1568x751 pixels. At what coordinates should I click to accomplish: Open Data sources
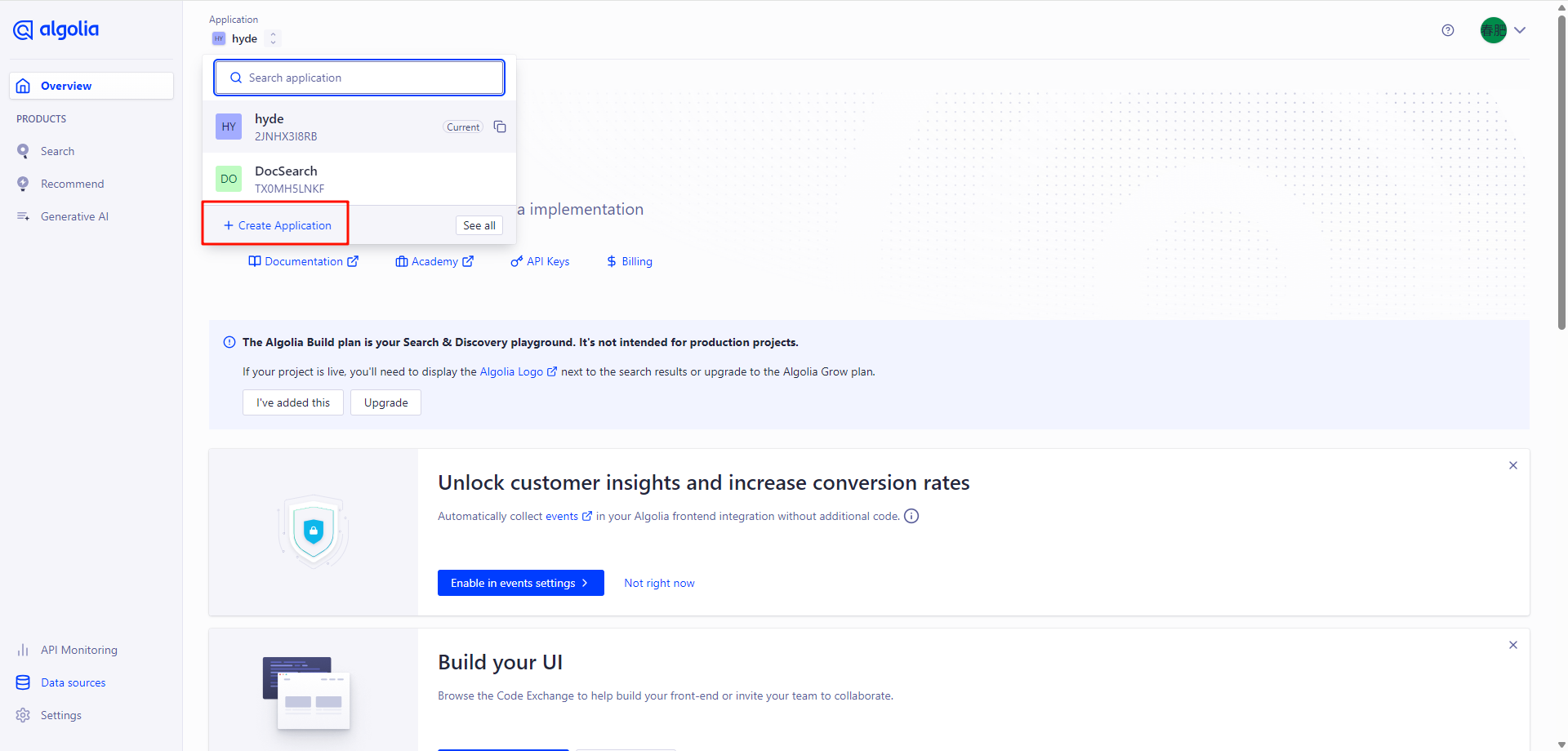pyautogui.click(x=73, y=682)
